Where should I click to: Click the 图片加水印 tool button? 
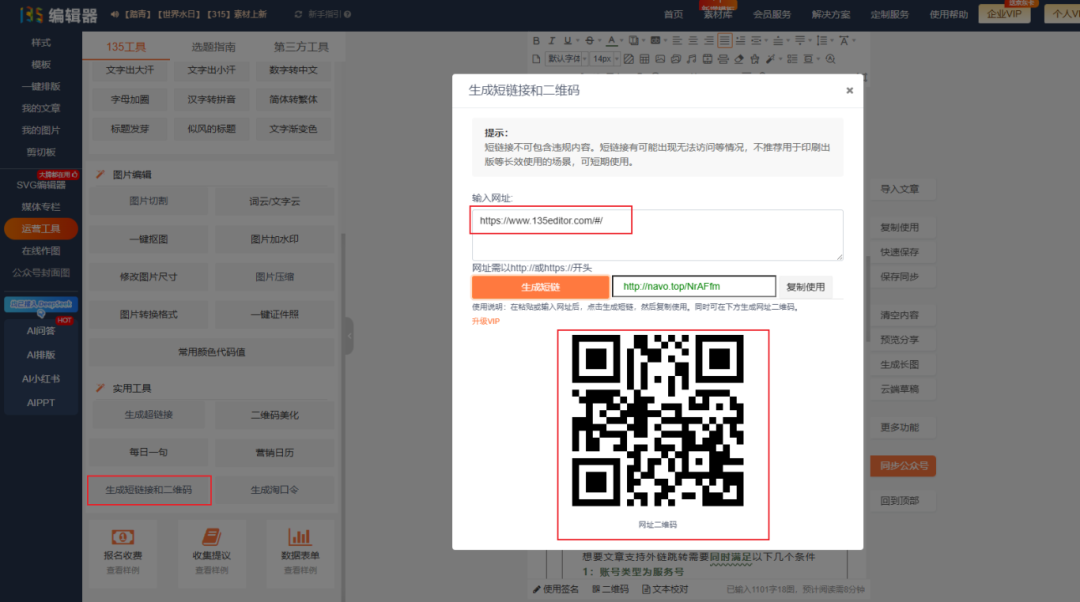(x=274, y=239)
